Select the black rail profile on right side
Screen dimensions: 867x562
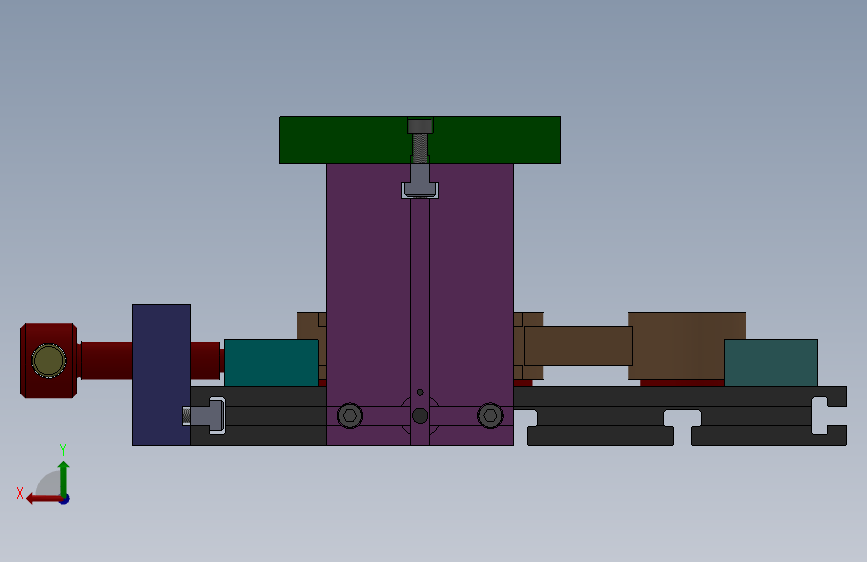pos(680,397)
